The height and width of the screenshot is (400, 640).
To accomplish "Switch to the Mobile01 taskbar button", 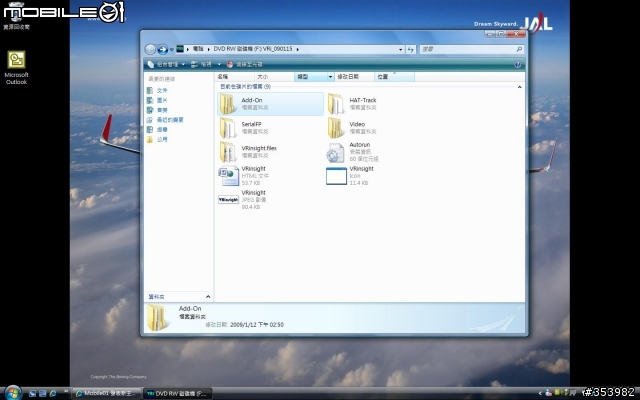I will pyautogui.click(x=107, y=393).
